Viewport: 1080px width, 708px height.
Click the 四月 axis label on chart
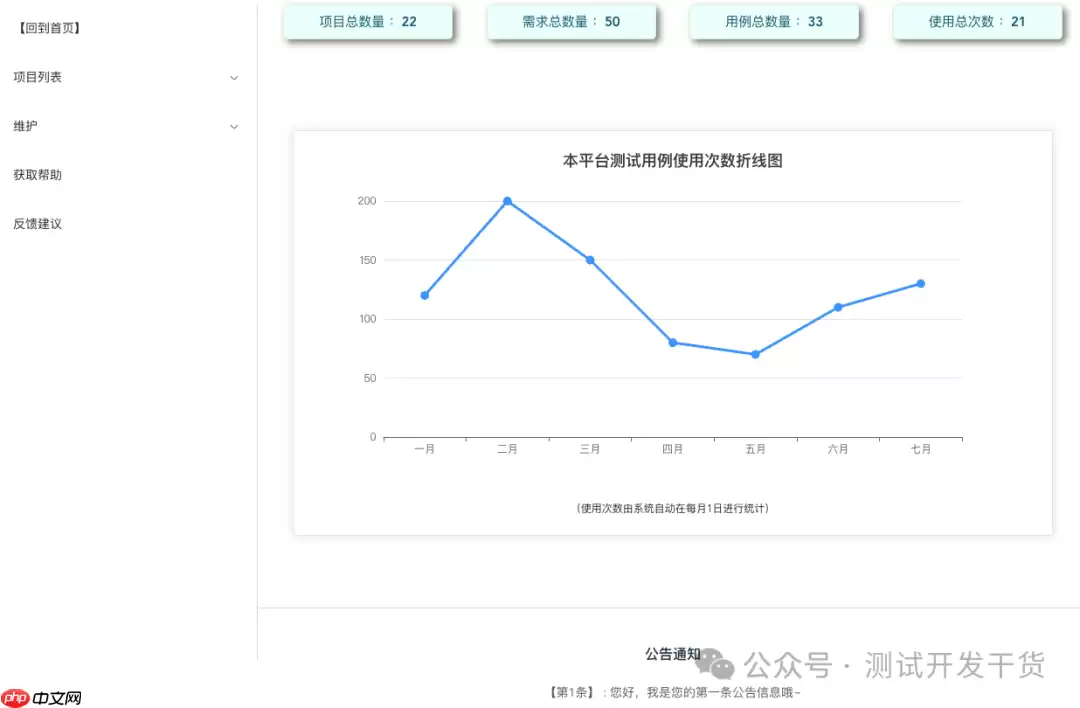[672, 448]
